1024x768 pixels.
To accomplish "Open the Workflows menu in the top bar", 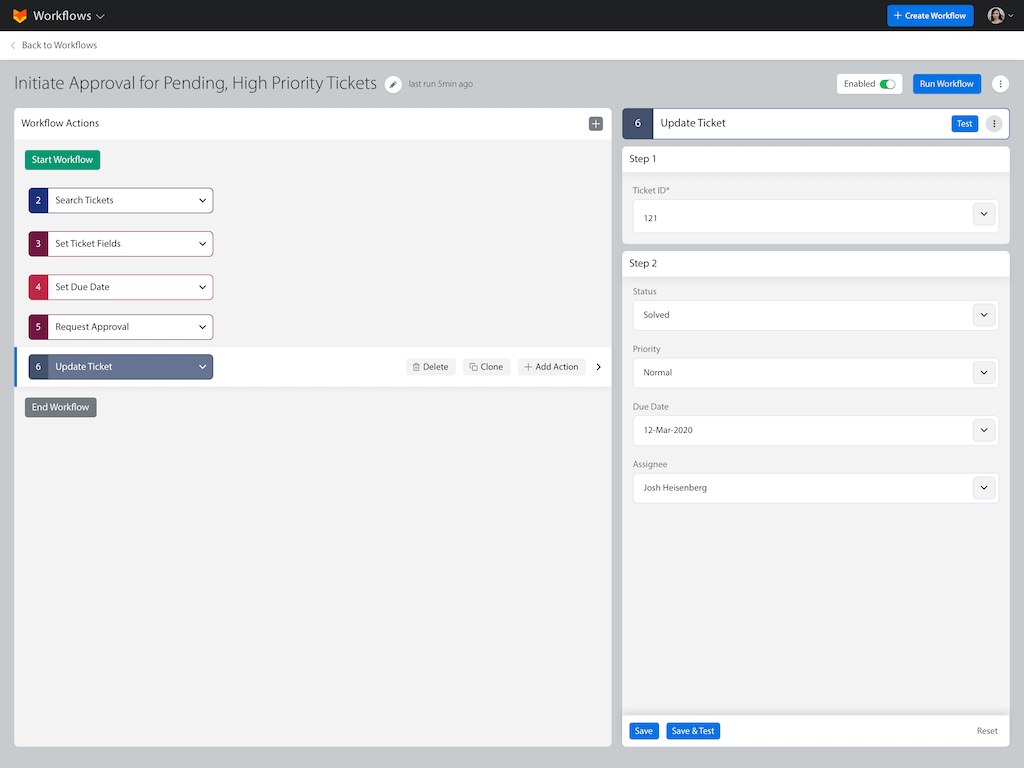I will pyautogui.click(x=65, y=15).
